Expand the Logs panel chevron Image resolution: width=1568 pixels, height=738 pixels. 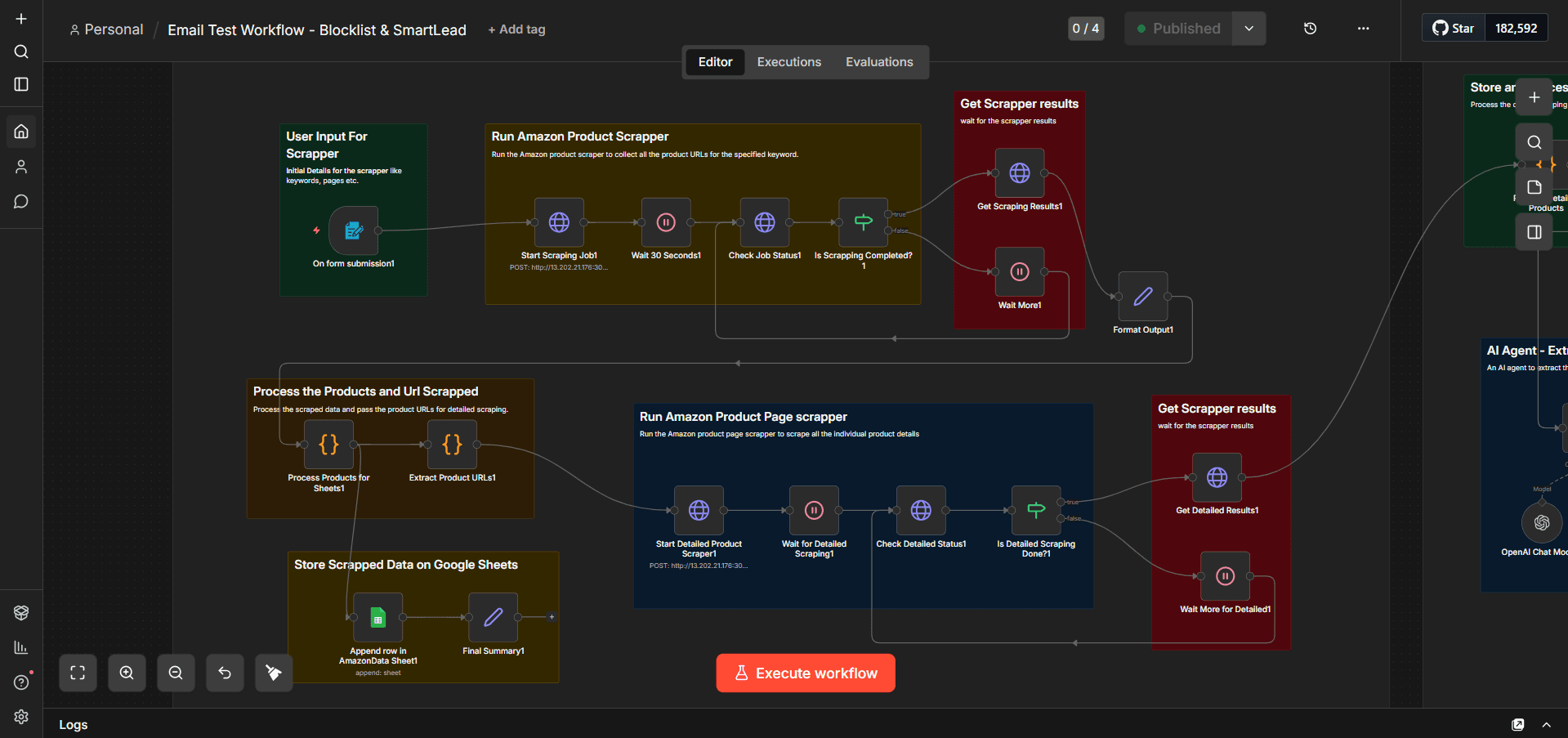[1546, 725]
